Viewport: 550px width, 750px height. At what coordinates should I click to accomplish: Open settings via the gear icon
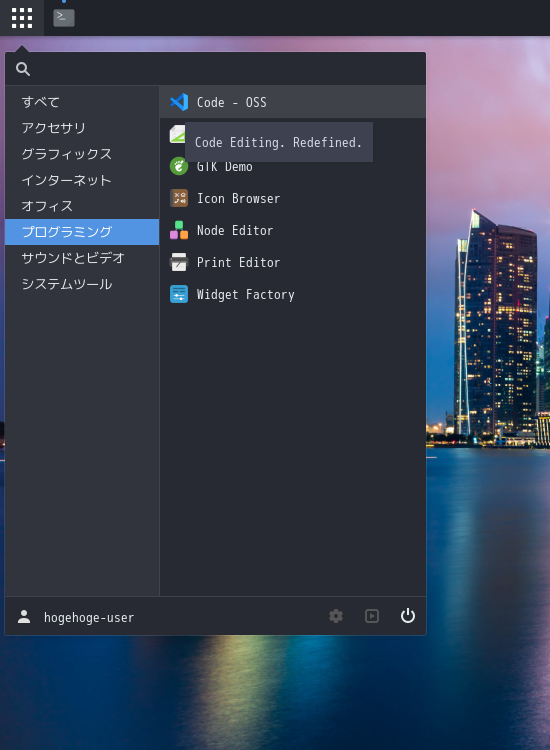pos(336,616)
